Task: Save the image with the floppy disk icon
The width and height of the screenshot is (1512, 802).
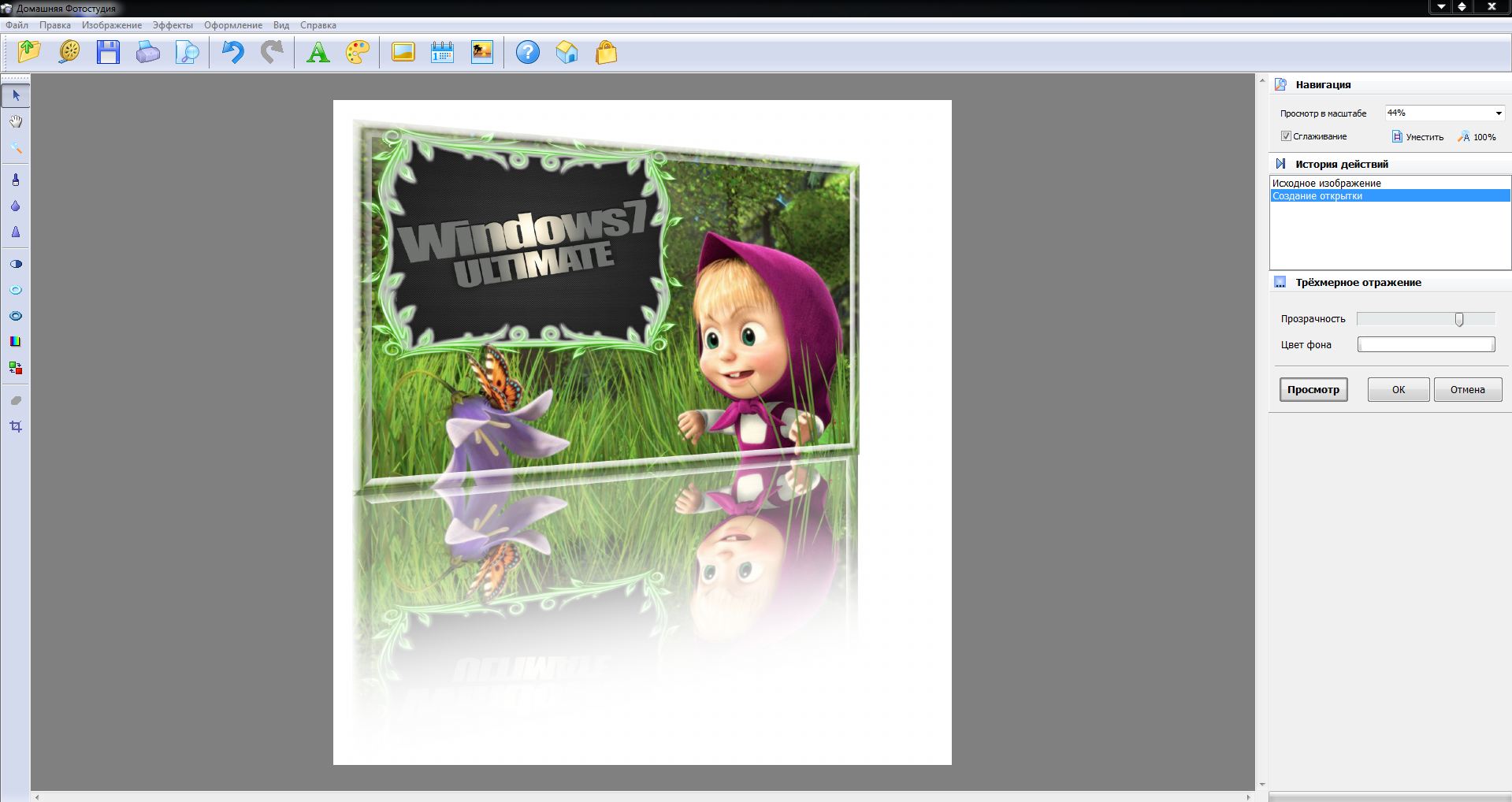Action: (x=108, y=53)
